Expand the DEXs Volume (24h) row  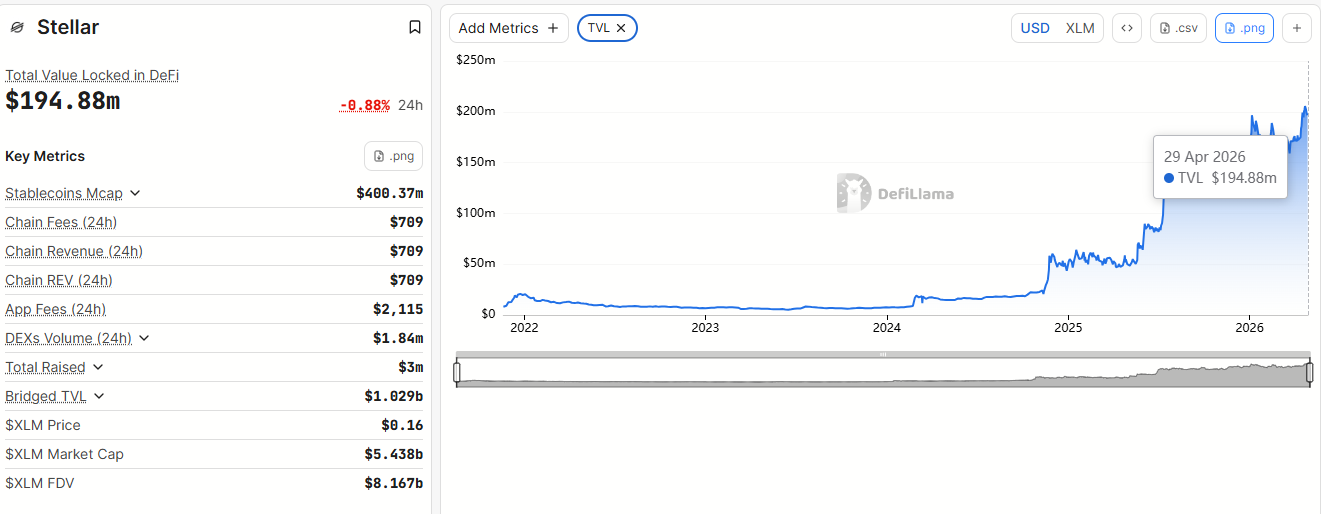[144, 338]
